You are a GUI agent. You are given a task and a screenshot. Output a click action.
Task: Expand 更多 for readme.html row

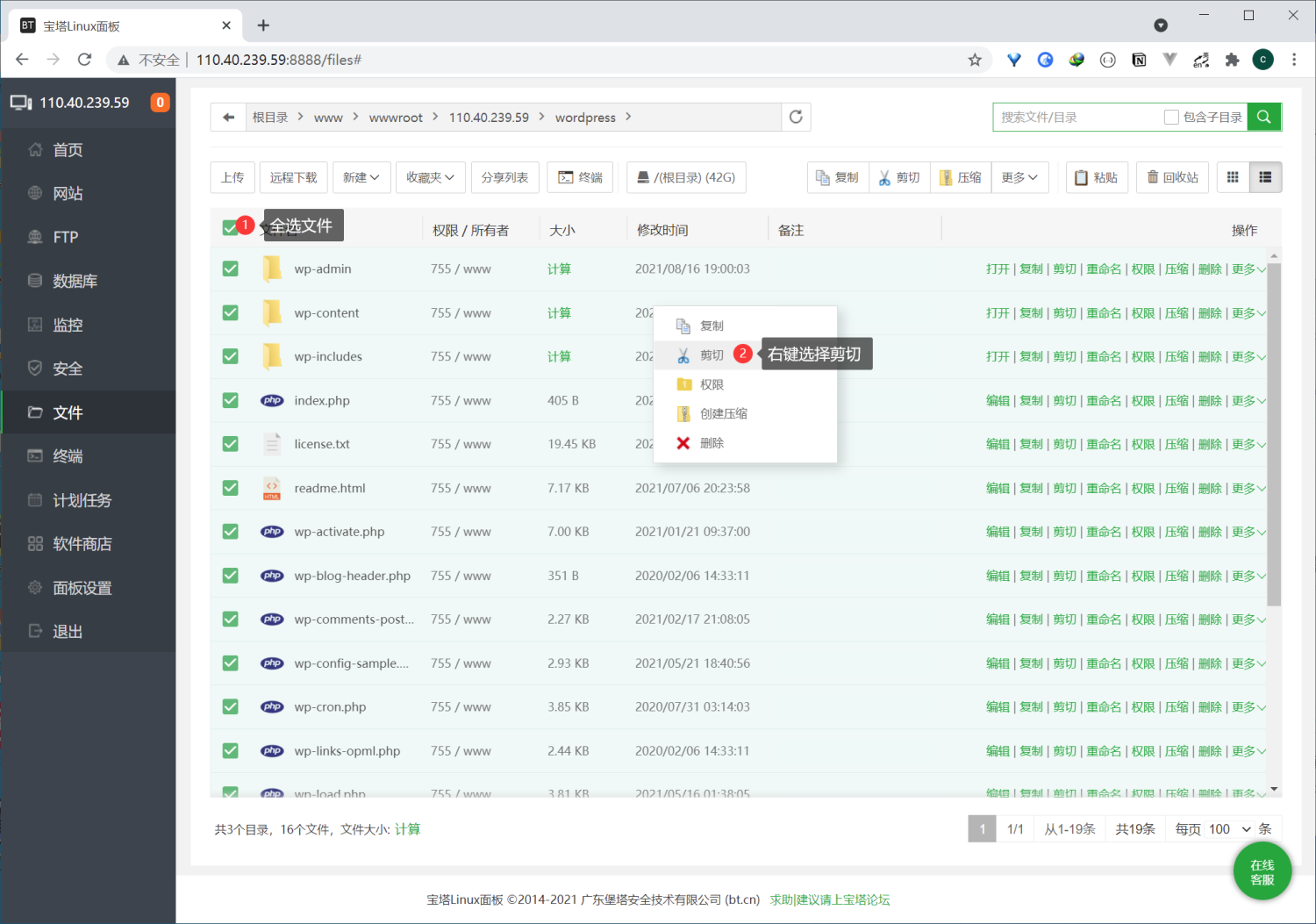tap(1248, 489)
